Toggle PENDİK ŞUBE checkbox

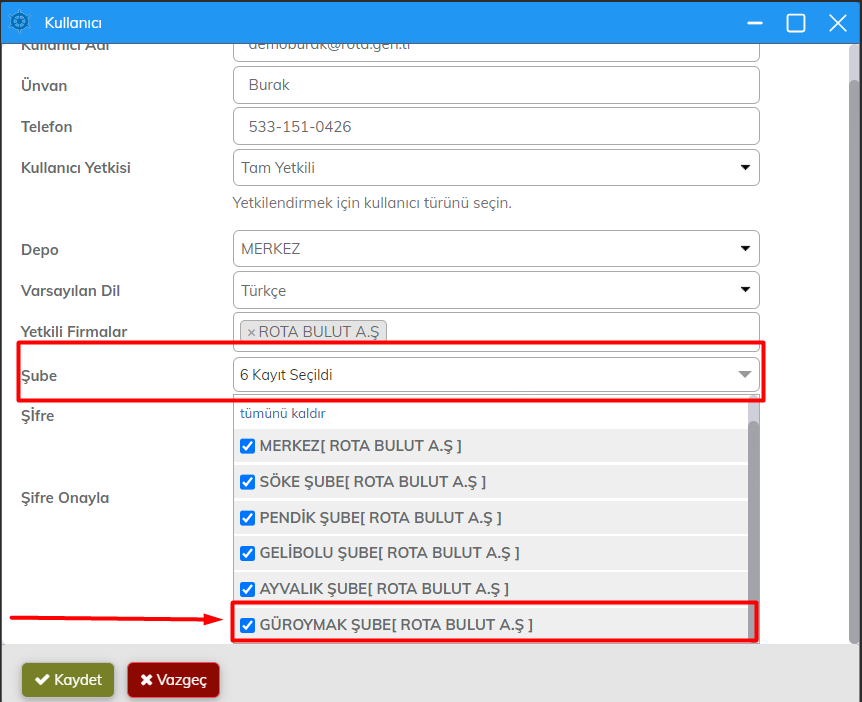click(248, 518)
